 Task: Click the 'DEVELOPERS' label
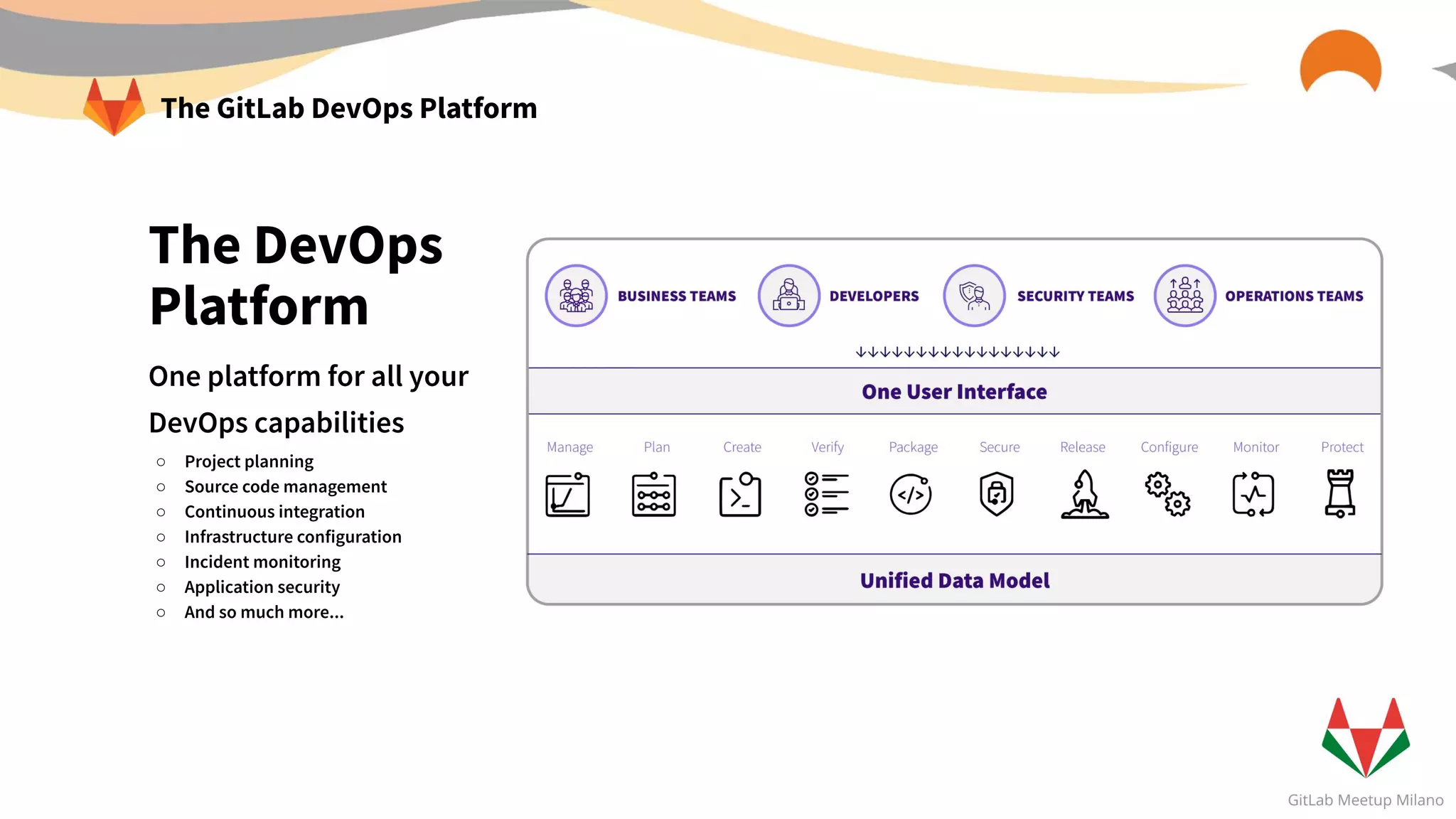[874, 296]
